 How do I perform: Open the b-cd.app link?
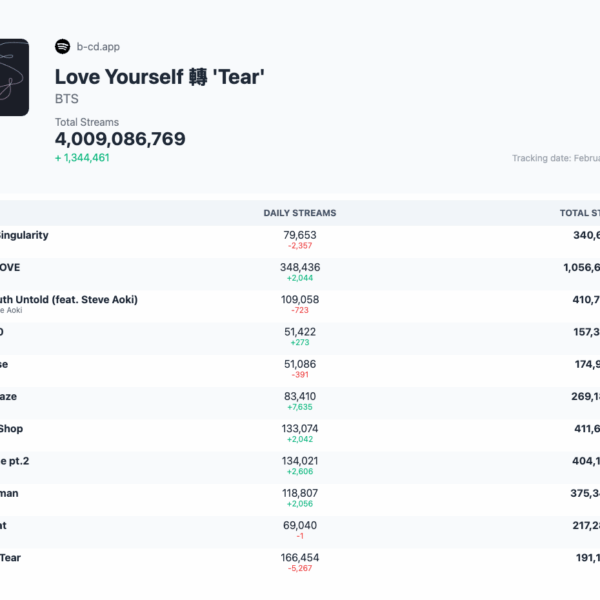pyautogui.click(x=98, y=47)
